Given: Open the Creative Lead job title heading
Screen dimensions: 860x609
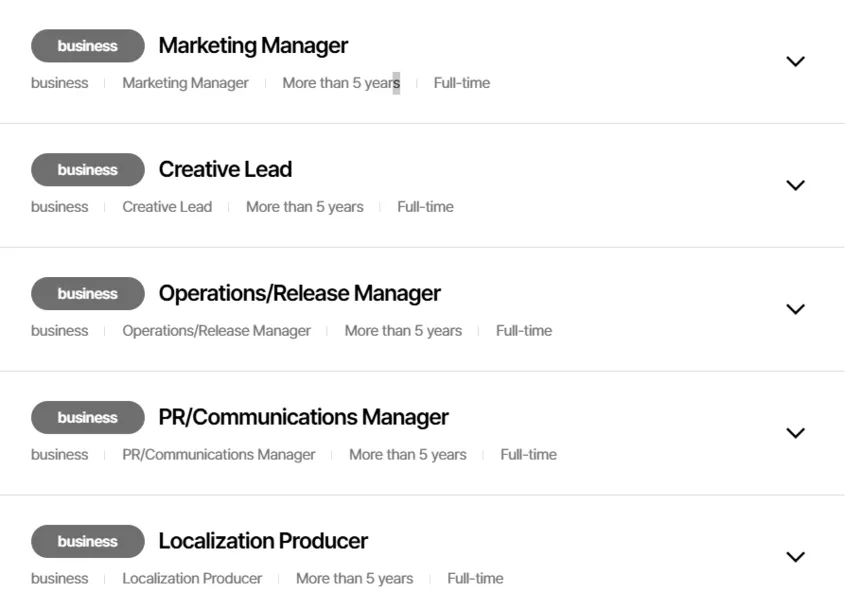Looking at the screenshot, I should tap(225, 170).
